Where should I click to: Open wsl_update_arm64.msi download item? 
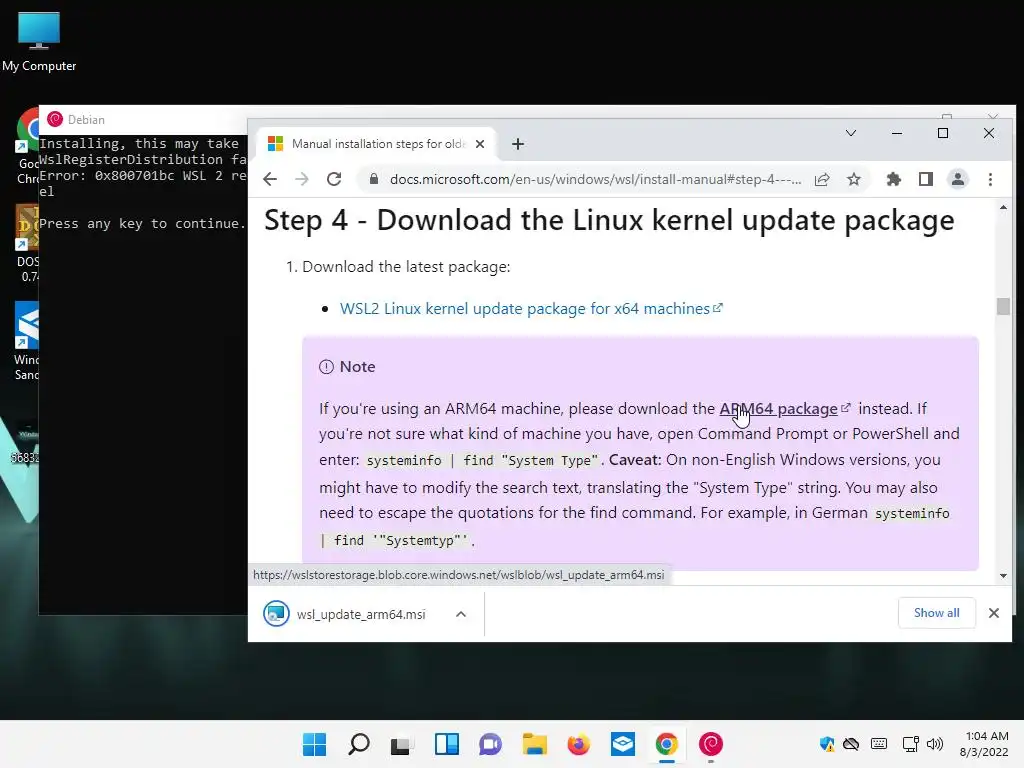coord(345,614)
